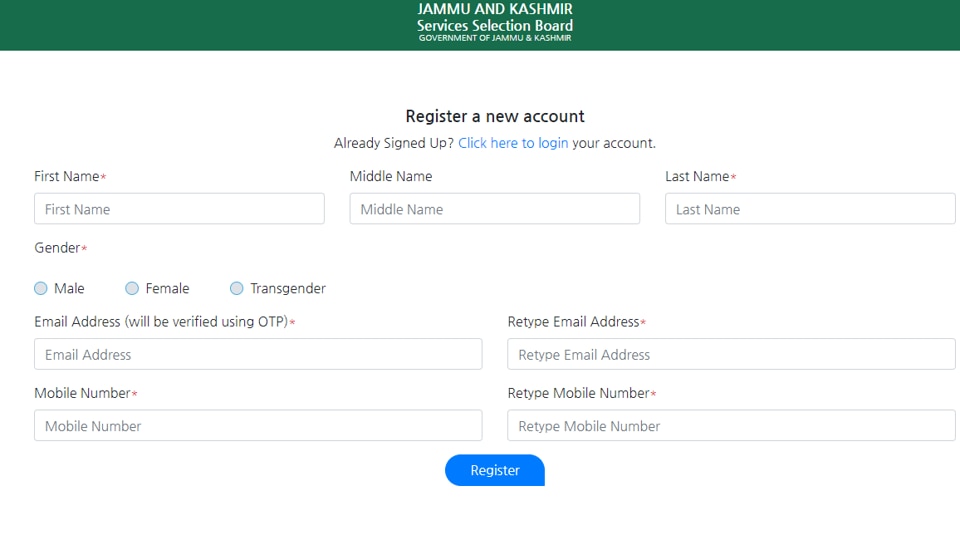Click the 'Register a new account' heading
The image size is (960, 540).
495,116
